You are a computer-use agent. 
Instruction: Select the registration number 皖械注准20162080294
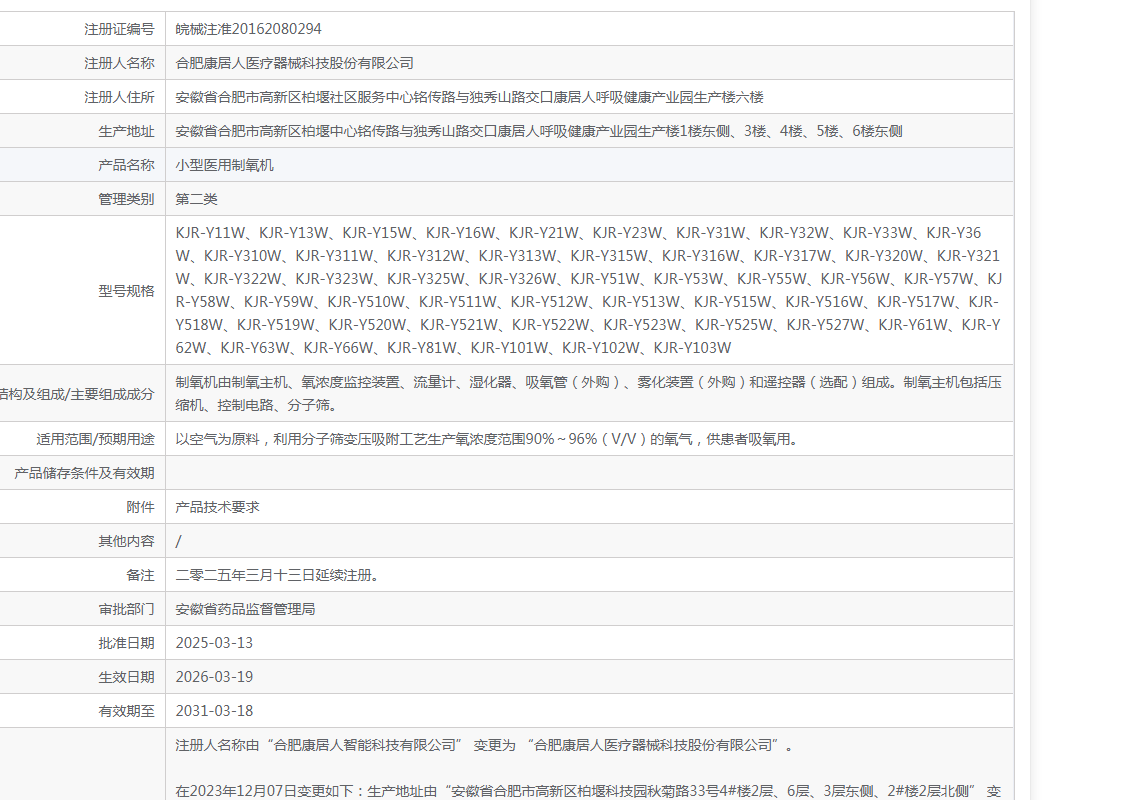[248, 29]
